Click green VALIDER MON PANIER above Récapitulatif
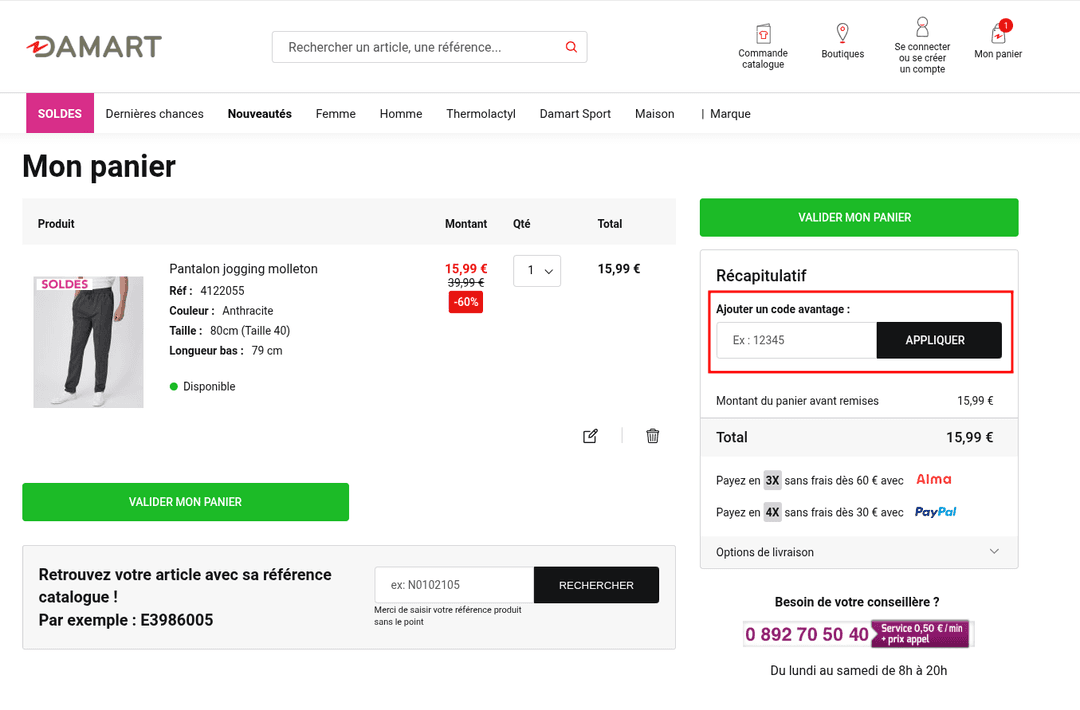 pos(859,218)
